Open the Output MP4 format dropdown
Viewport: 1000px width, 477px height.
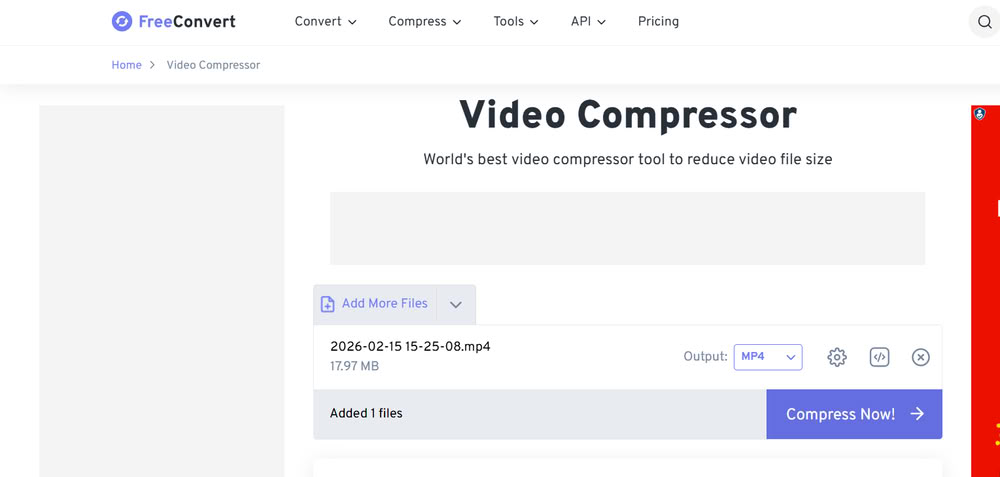tap(767, 357)
